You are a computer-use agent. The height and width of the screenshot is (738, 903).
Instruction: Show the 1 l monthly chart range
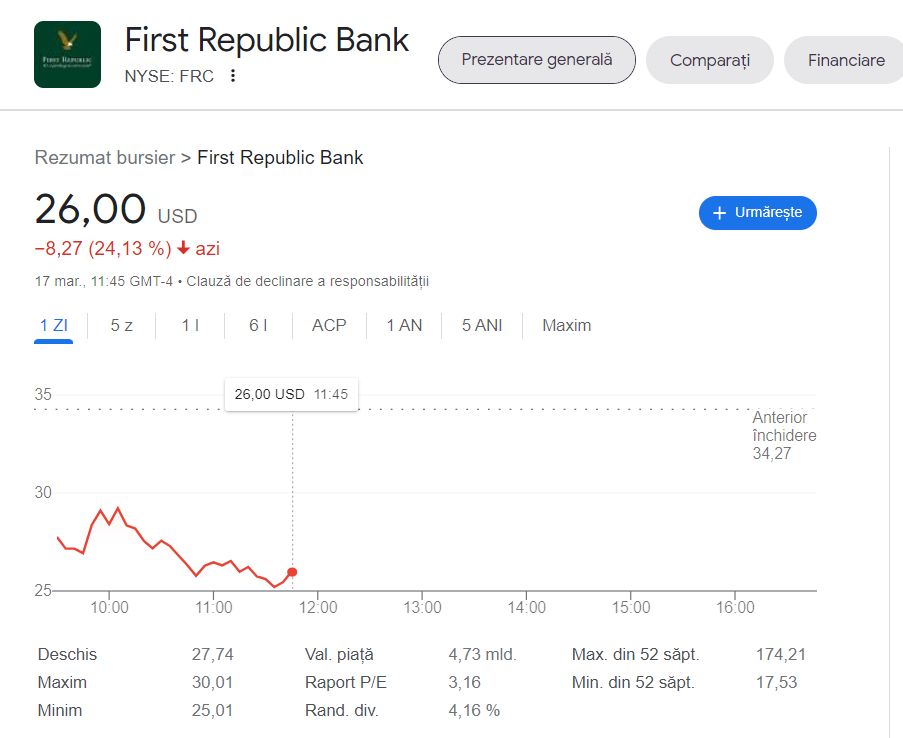(x=190, y=325)
